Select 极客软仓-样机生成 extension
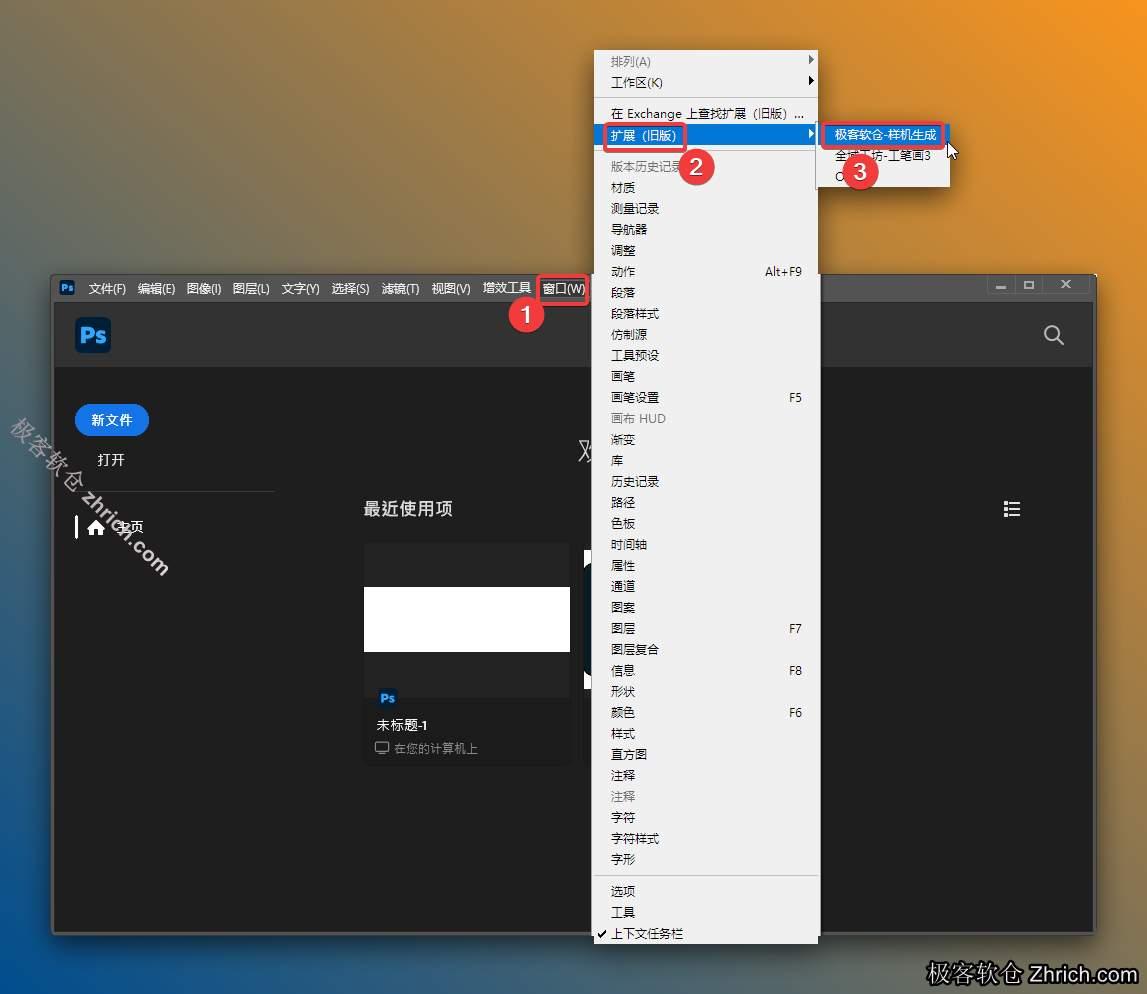The height and width of the screenshot is (994, 1147). [885, 135]
